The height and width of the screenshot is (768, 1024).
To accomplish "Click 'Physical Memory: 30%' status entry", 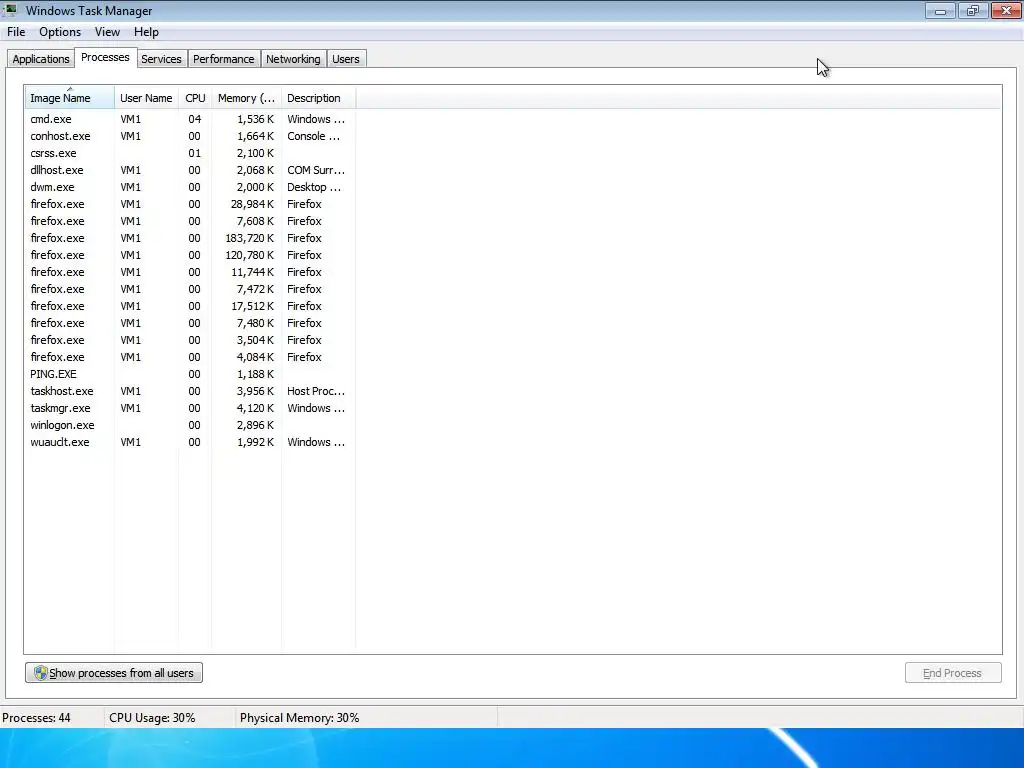I will click(x=300, y=718).
